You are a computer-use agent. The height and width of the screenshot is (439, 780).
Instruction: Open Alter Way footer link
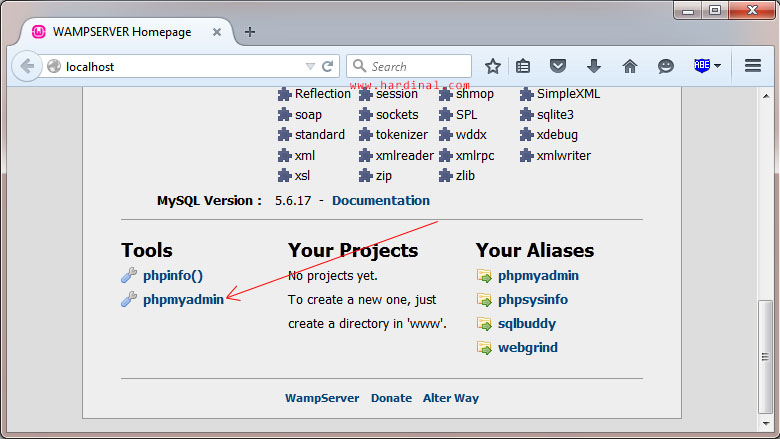pos(451,398)
